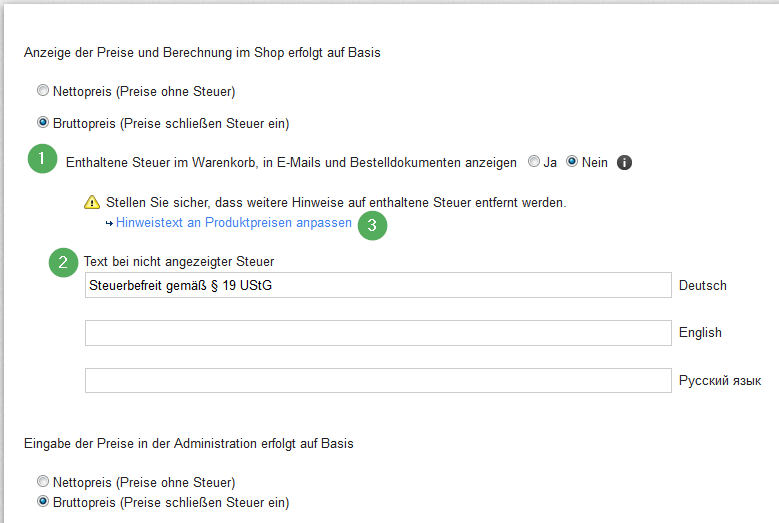Click the Deutsch tax text field

[x=378, y=285]
